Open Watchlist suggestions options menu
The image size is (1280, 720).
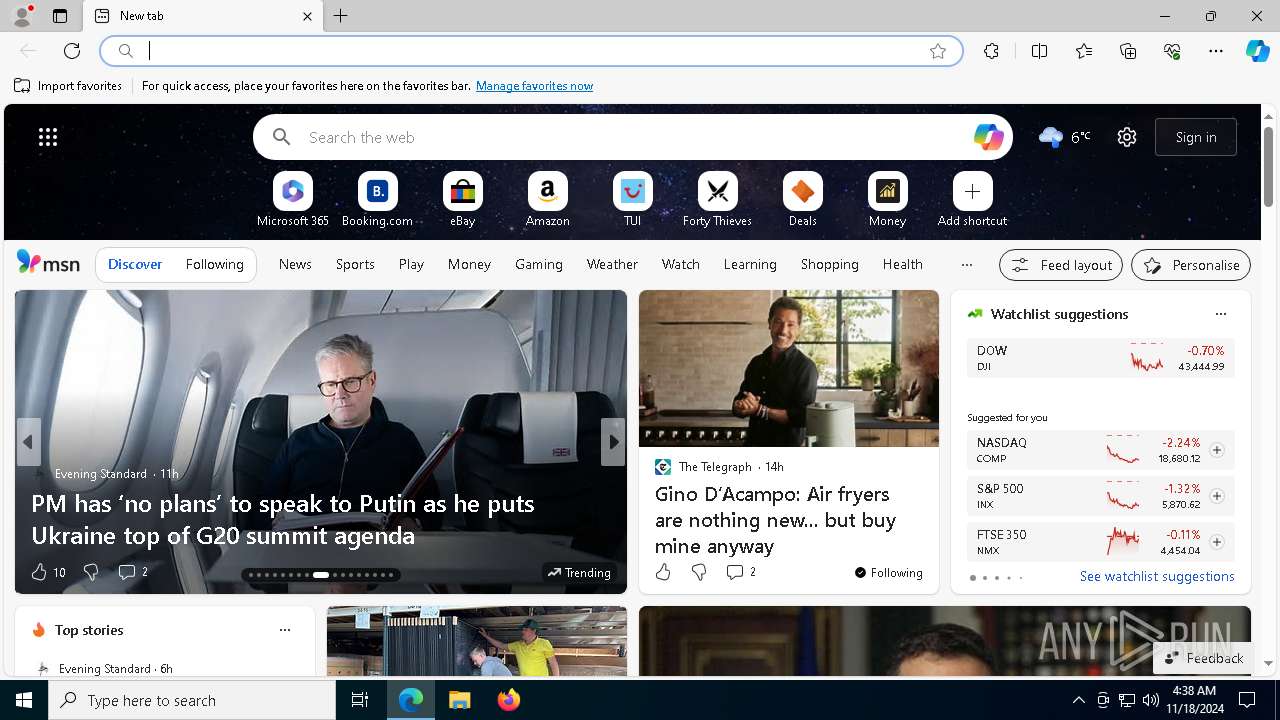click(x=1220, y=314)
